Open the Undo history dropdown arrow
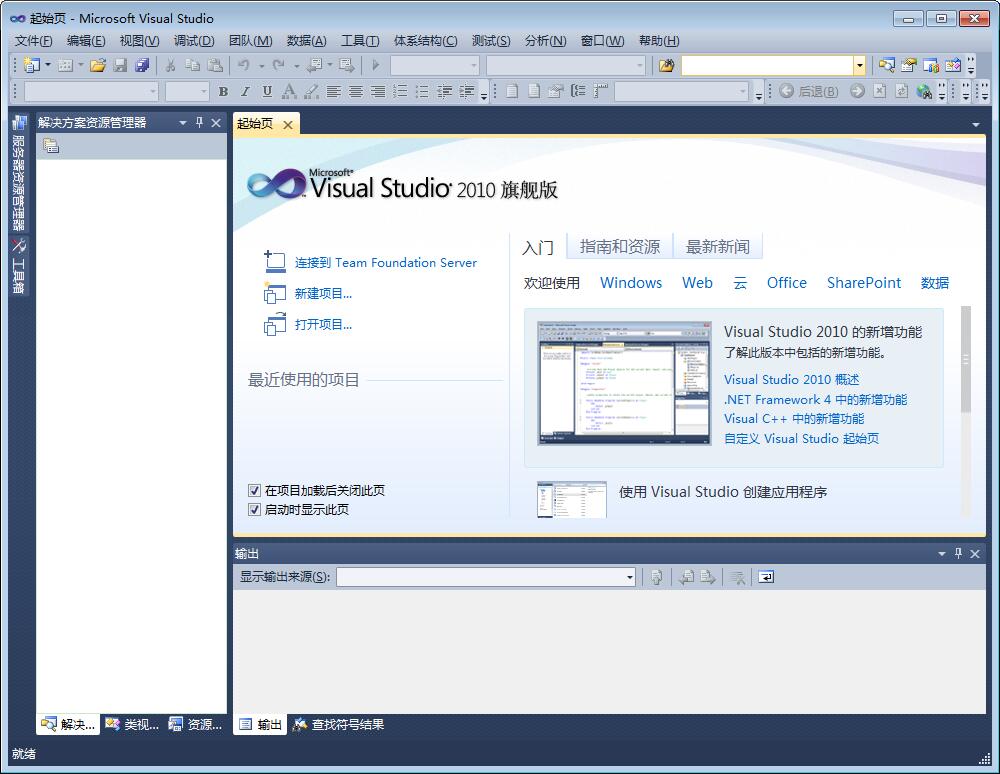 (x=261, y=65)
